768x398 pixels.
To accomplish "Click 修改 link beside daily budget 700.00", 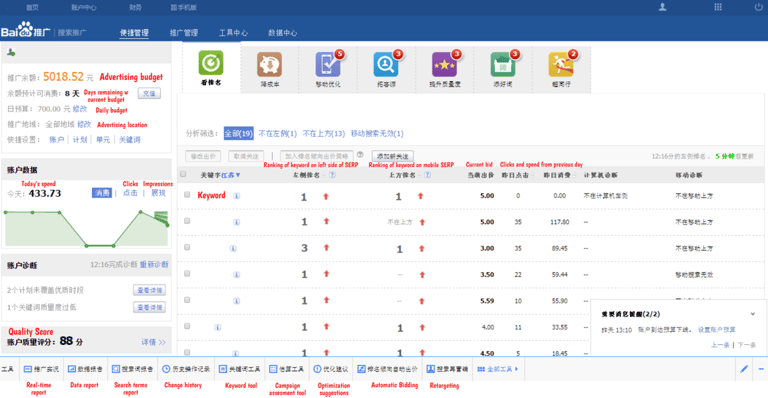I will [x=80, y=109].
